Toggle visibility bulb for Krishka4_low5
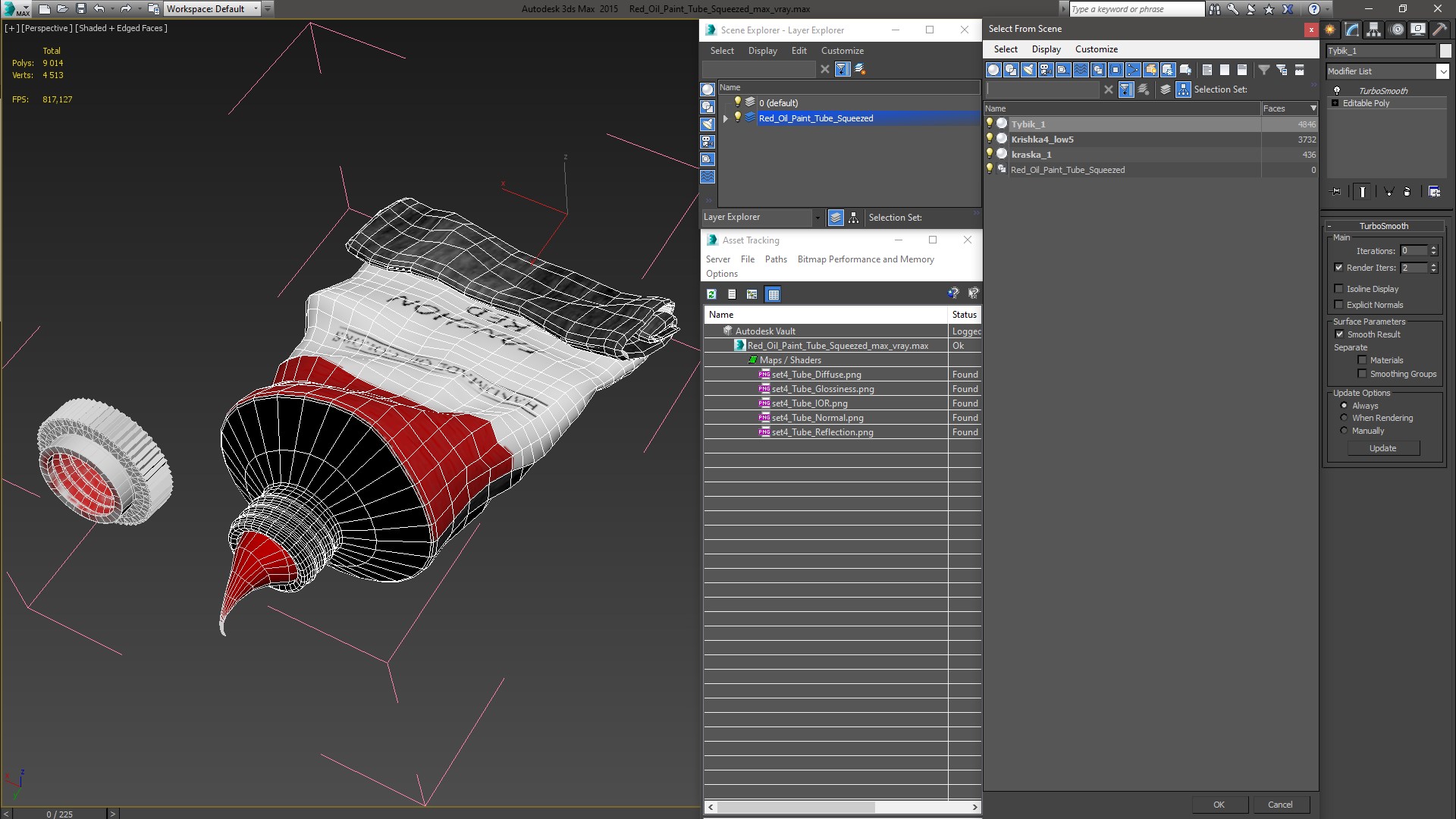Image resolution: width=1456 pixels, height=819 pixels. [989, 139]
